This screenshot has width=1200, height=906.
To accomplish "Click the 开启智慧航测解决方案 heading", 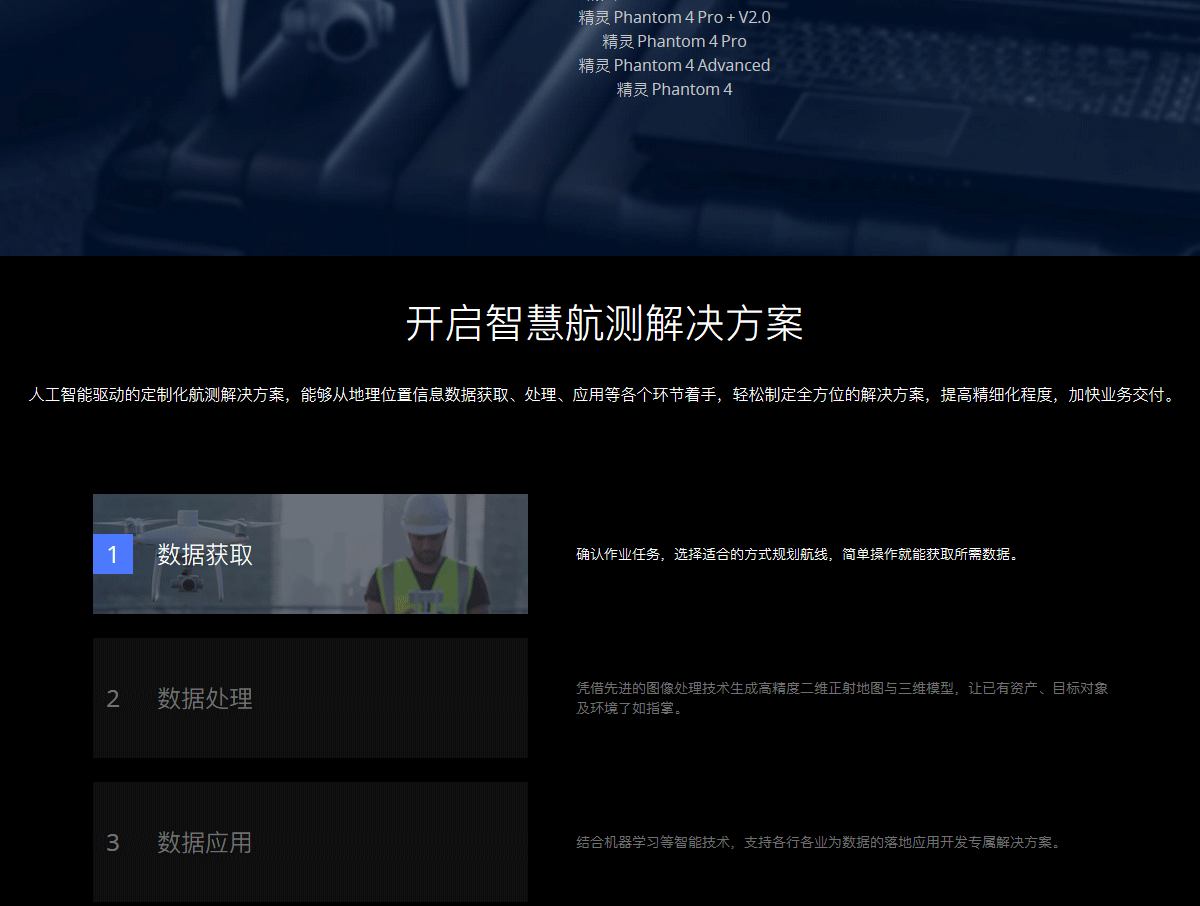I will coord(604,324).
